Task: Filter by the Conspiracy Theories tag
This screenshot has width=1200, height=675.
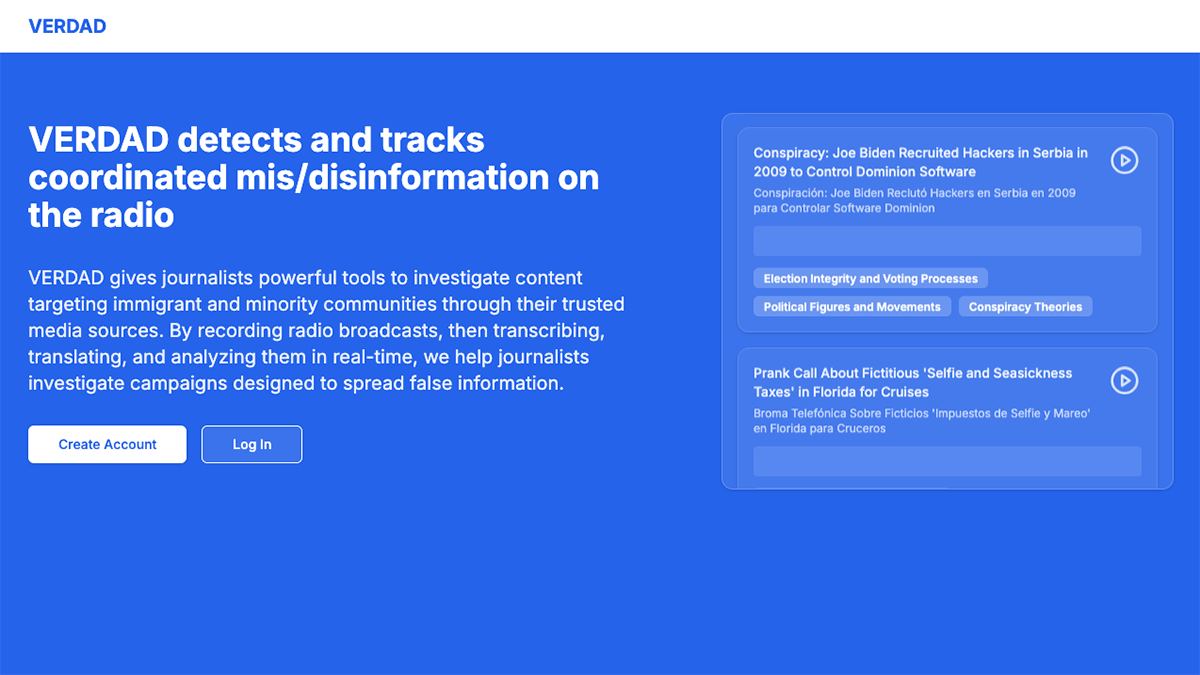Action: point(1025,307)
